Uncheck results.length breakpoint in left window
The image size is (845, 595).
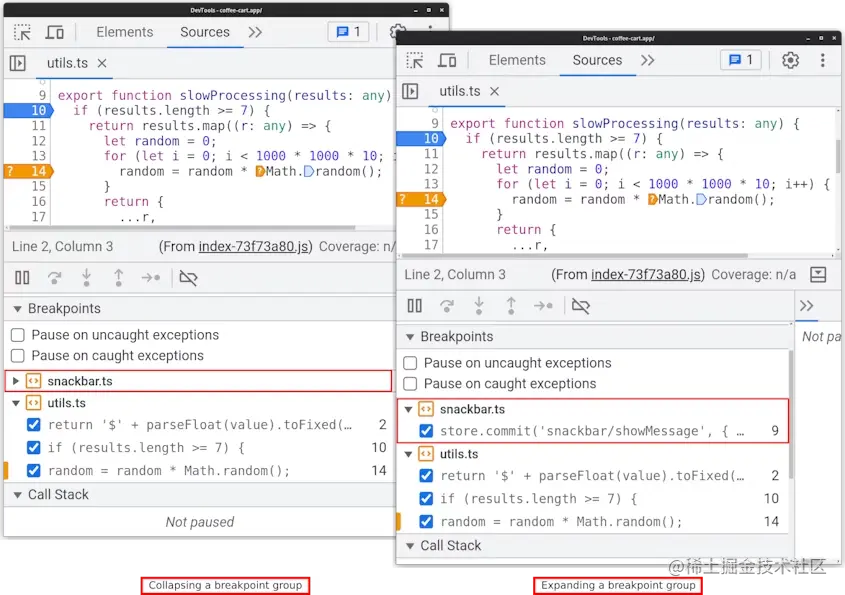click(x=33, y=447)
